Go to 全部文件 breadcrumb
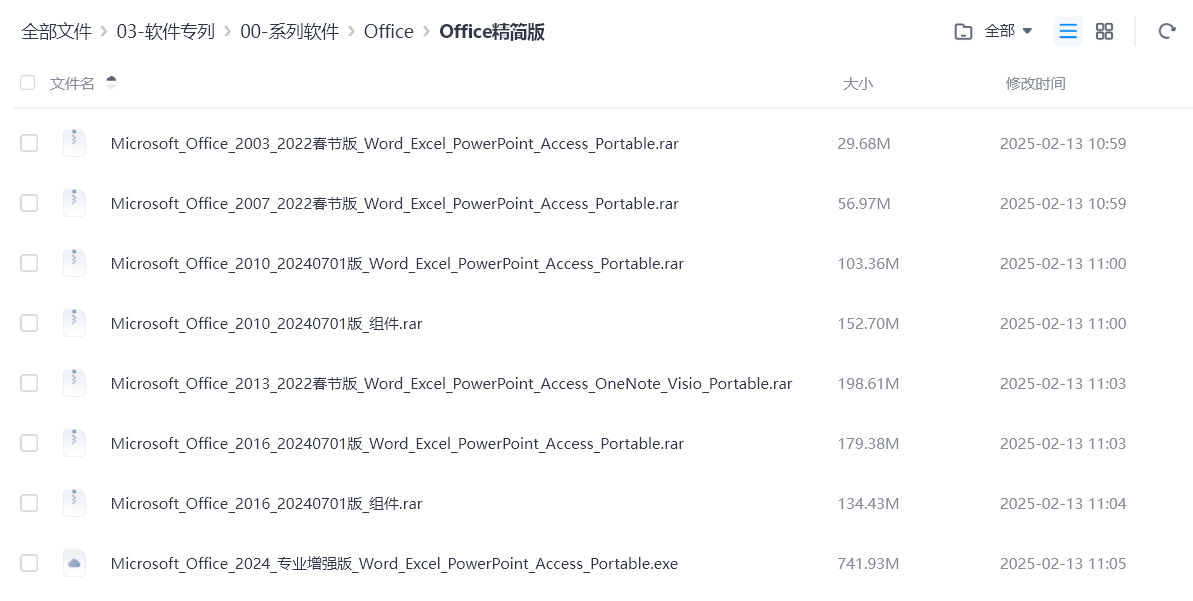The width and height of the screenshot is (1193, 601). pyautogui.click(x=56, y=31)
